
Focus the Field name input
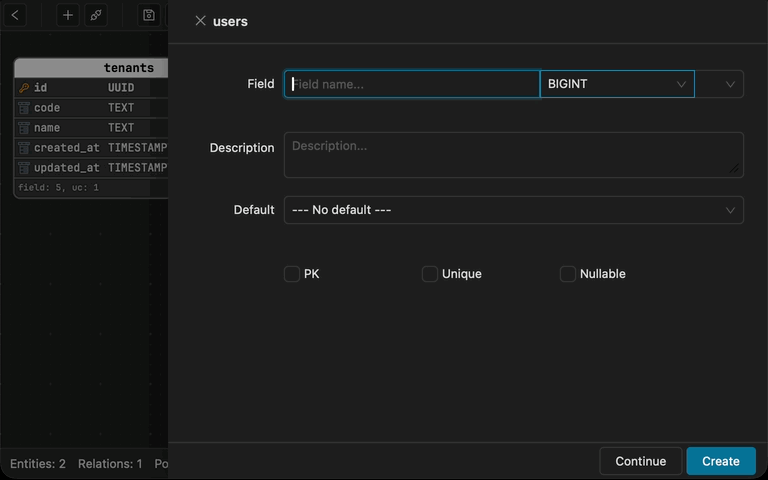tap(412, 84)
